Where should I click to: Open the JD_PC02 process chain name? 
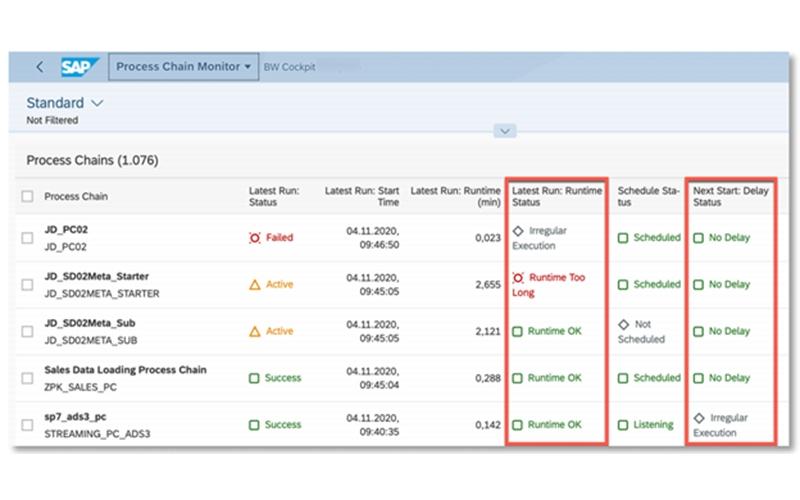66,230
